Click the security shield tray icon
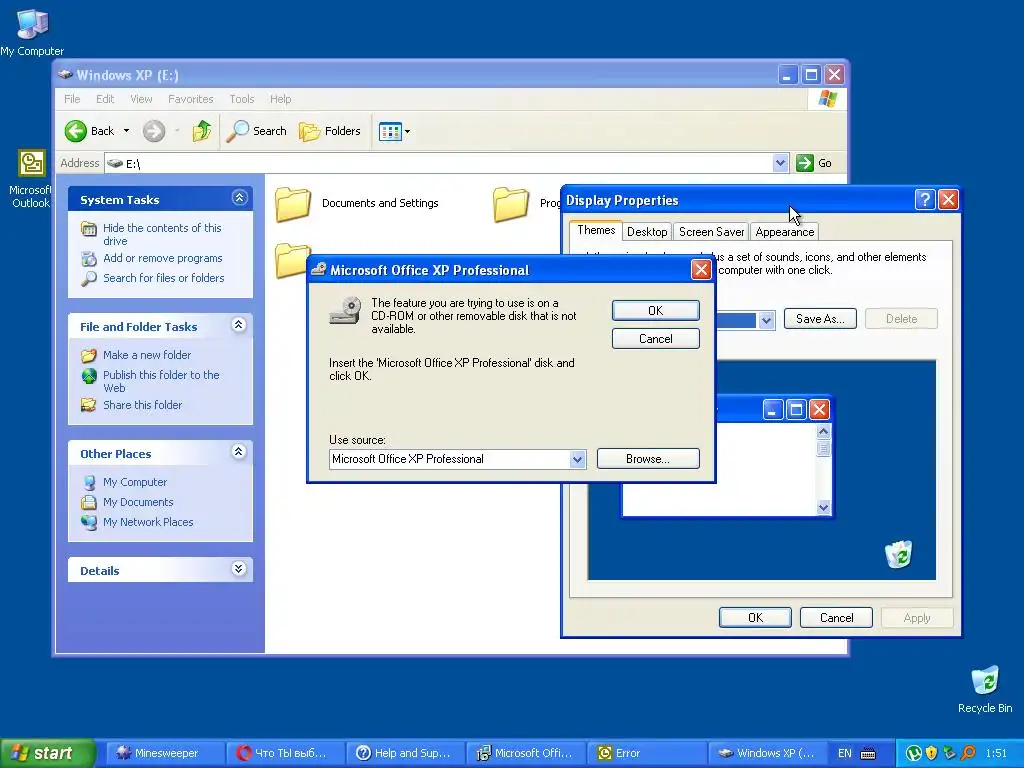 click(x=931, y=754)
